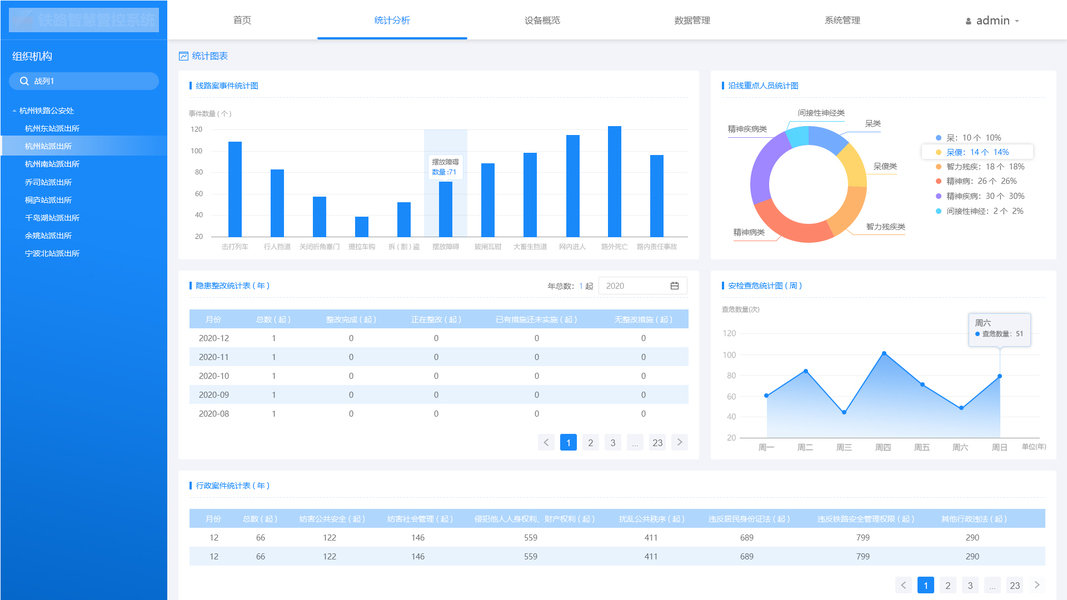Open page 2 of 隐患整改 table

point(591,442)
